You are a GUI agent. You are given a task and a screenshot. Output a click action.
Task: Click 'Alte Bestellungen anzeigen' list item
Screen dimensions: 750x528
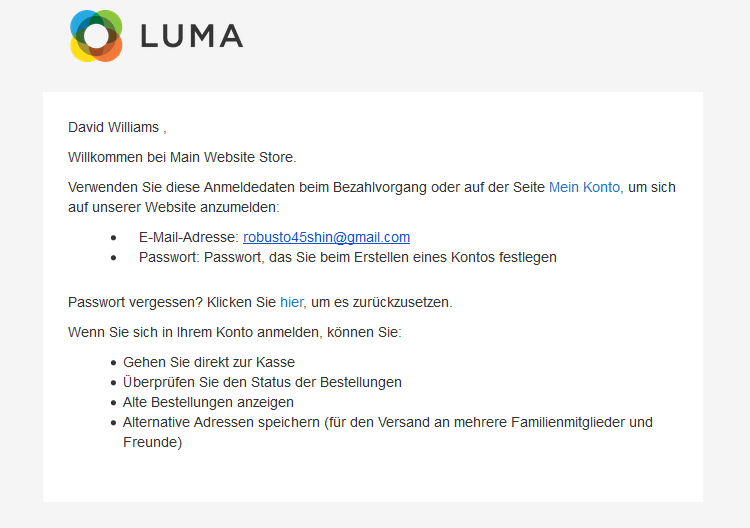[x=208, y=402]
